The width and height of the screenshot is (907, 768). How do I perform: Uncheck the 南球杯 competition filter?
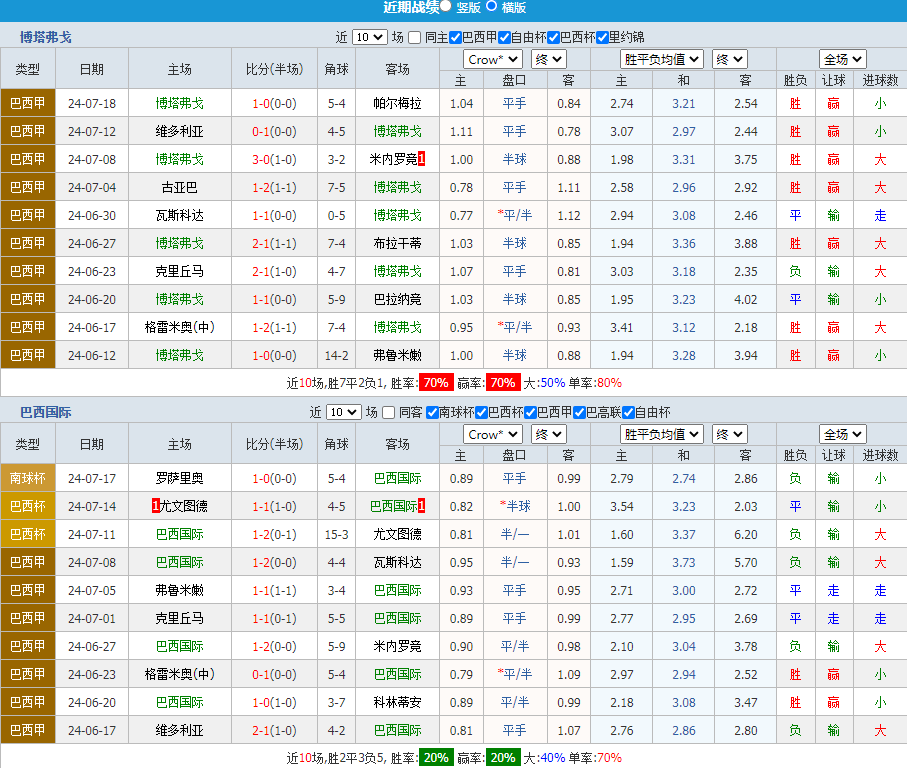pos(432,412)
